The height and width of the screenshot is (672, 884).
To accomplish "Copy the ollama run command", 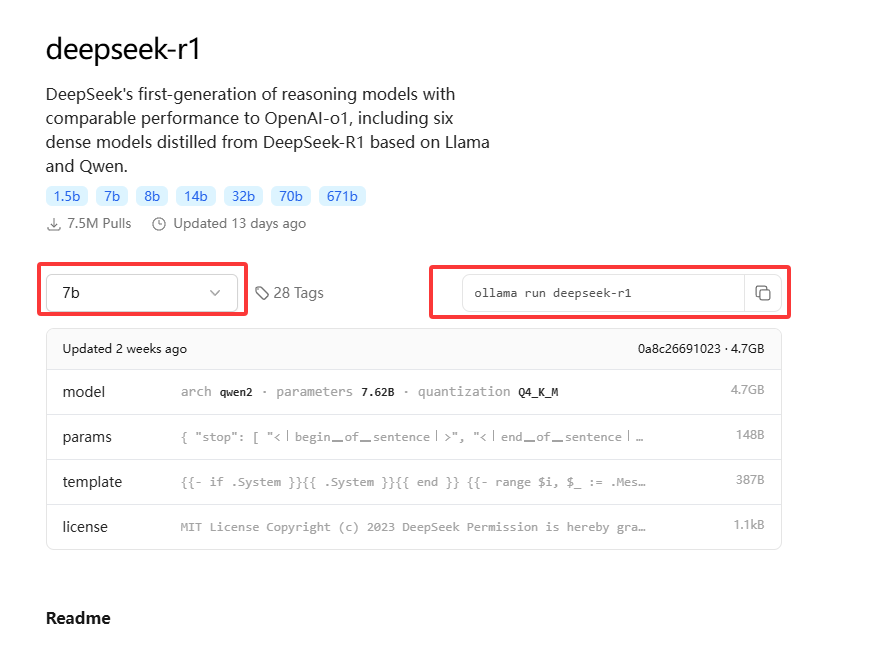I will click(763, 293).
